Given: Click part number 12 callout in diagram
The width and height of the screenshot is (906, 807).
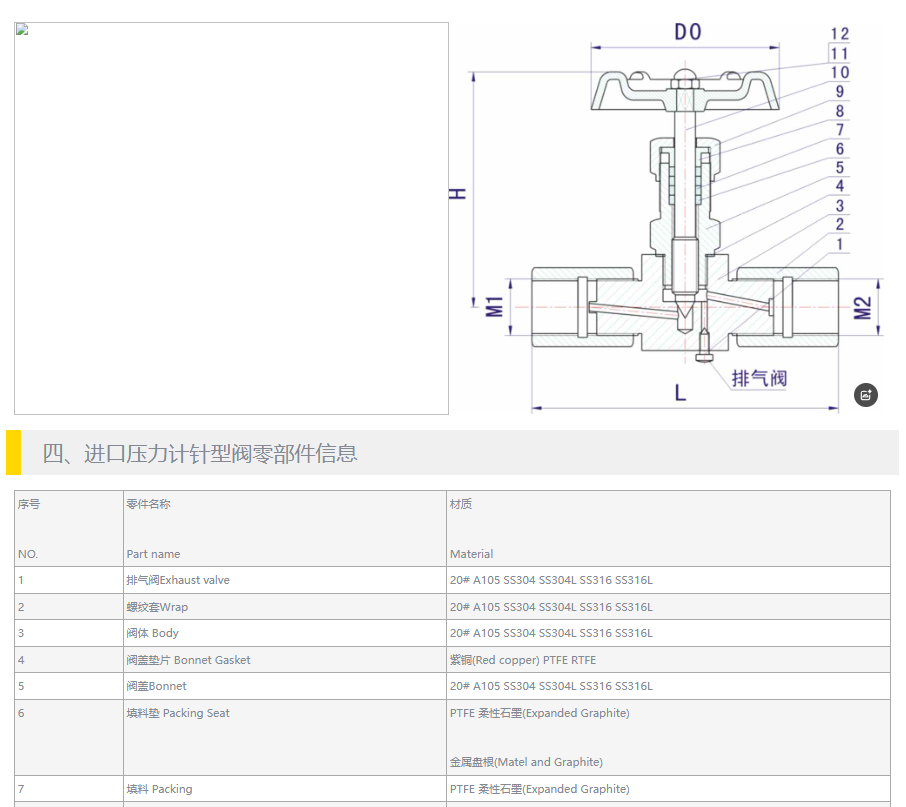Looking at the screenshot, I should click(x=839, y=34).
